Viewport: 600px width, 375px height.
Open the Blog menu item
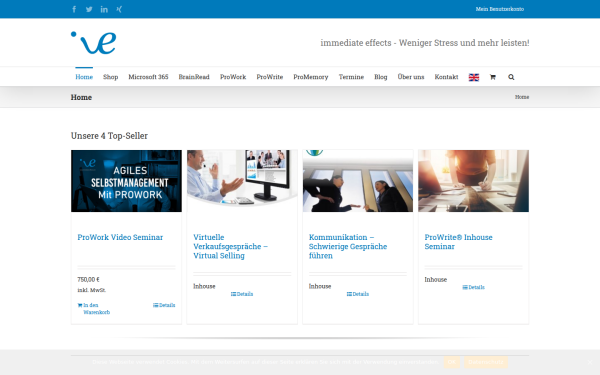tap(381, 77)
